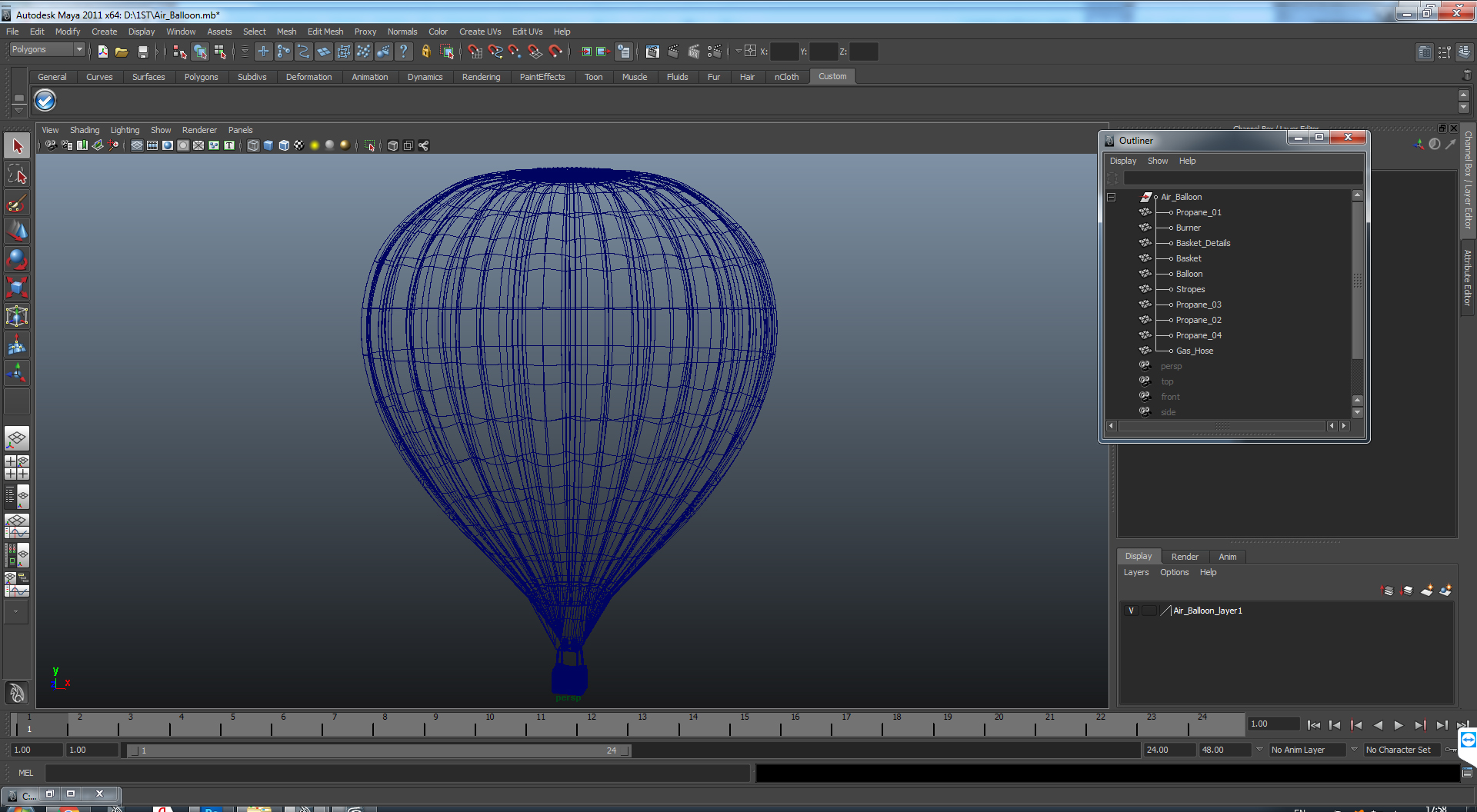The image size is (1477, 812).
Task: Activate the Scale tool icon
Action: click(x=17, y=288)
